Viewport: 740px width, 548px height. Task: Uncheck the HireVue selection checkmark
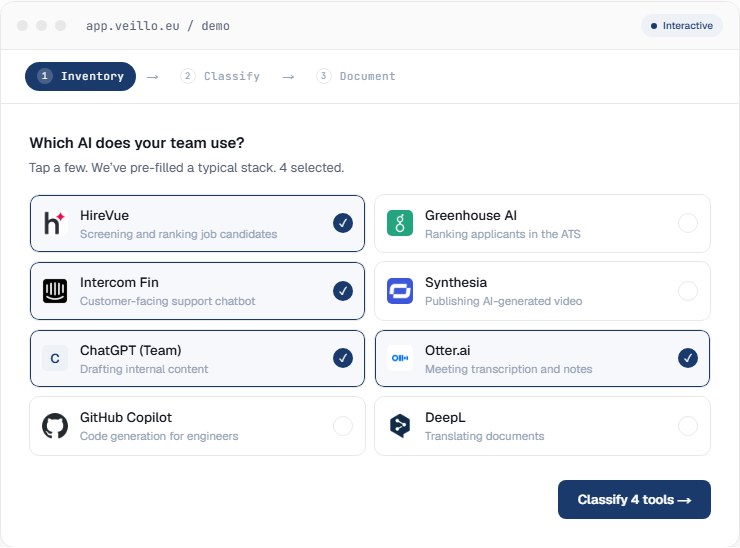tap(343, 223)
